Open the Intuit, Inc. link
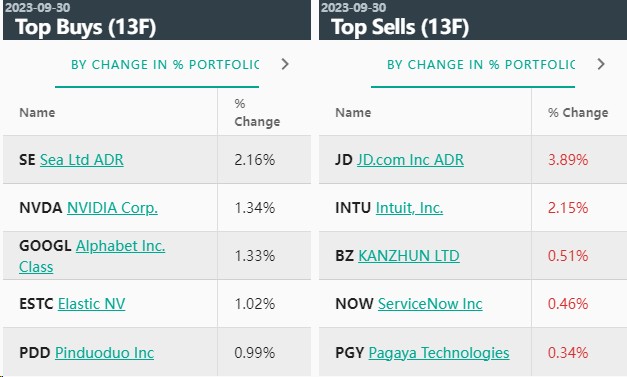The width and height of the screenshot is (627, 377). coord(409,208)
